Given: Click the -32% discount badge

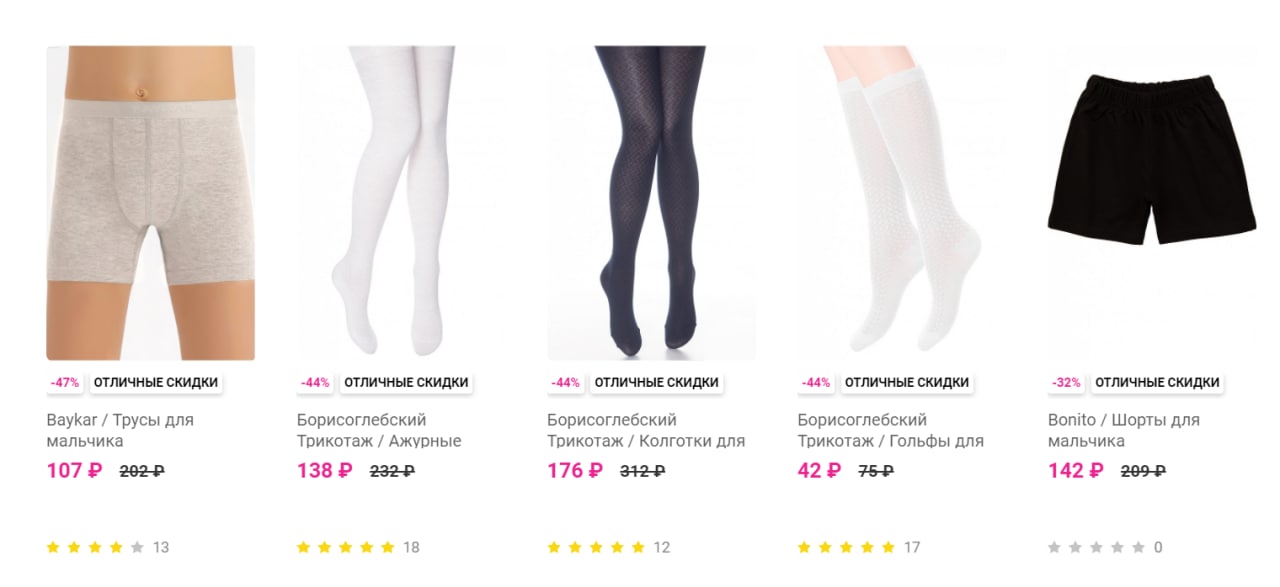Looking at the screenshot, I should [x=1066, y=382].
